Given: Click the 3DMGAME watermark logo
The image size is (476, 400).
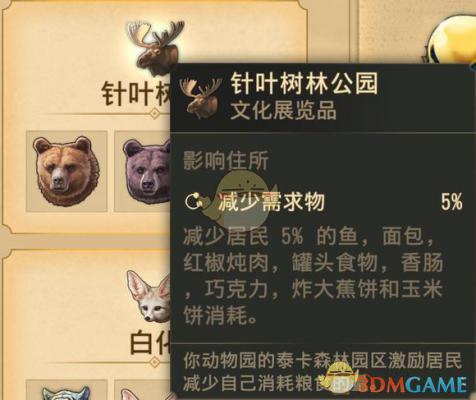Looking at the screenshot, I should point(397,383).
